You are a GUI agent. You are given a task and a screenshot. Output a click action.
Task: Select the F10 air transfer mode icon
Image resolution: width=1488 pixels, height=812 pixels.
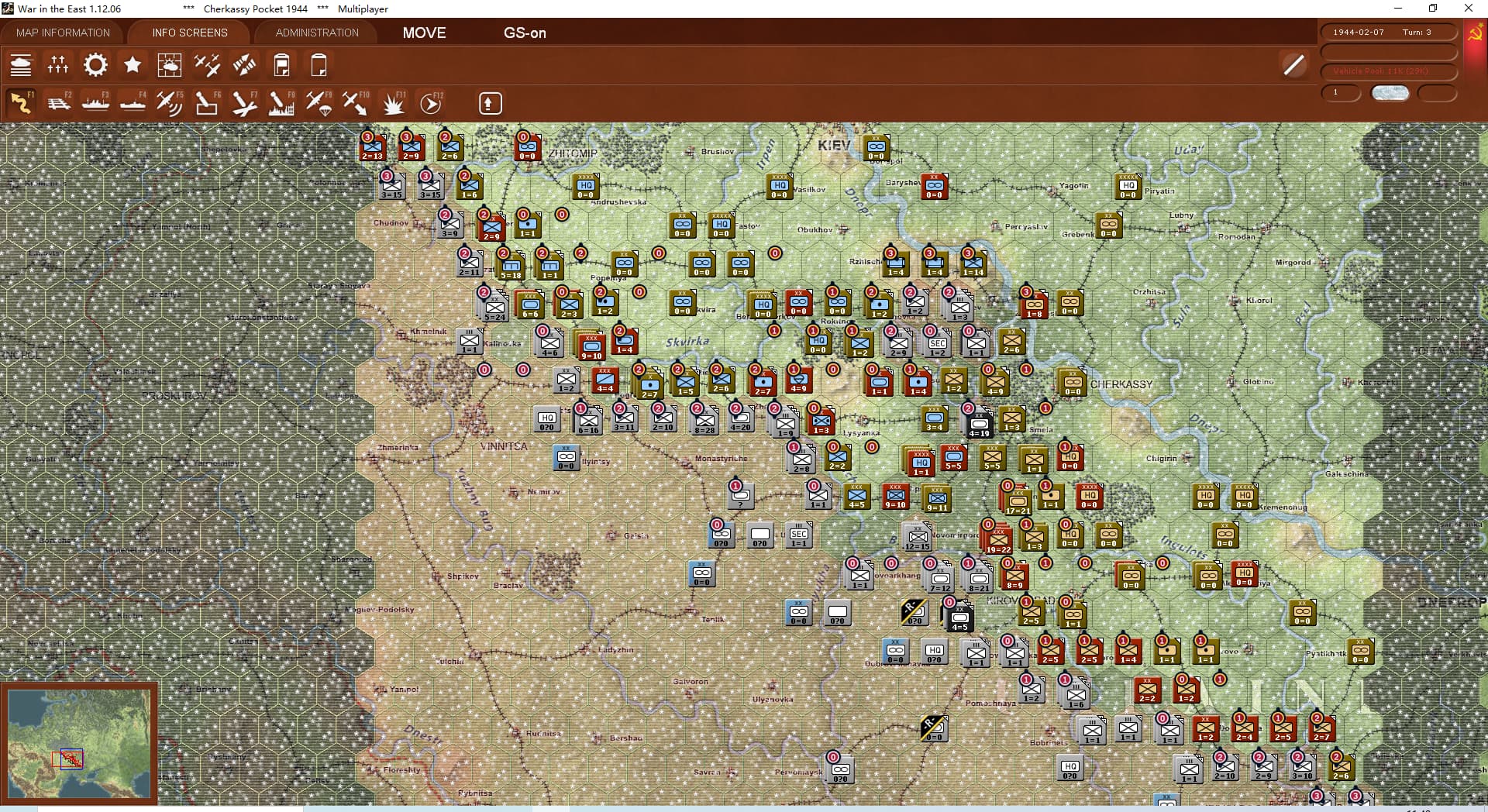356,103
